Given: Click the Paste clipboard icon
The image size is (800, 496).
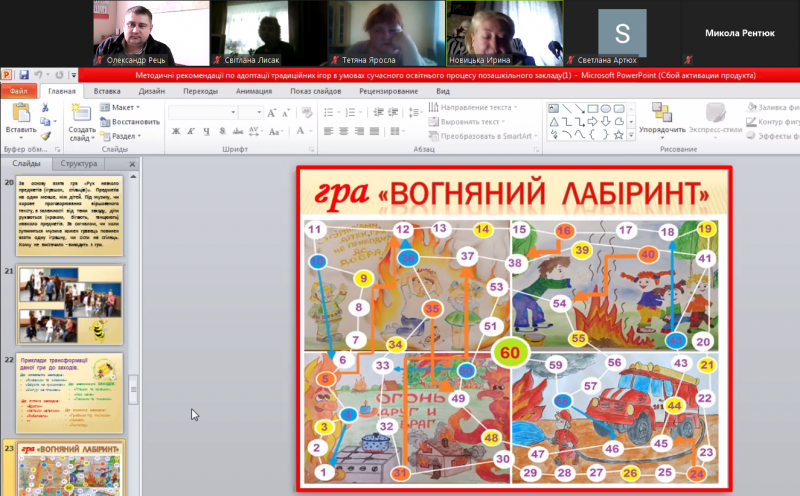Looking at the screenshot, I should 21,113.
